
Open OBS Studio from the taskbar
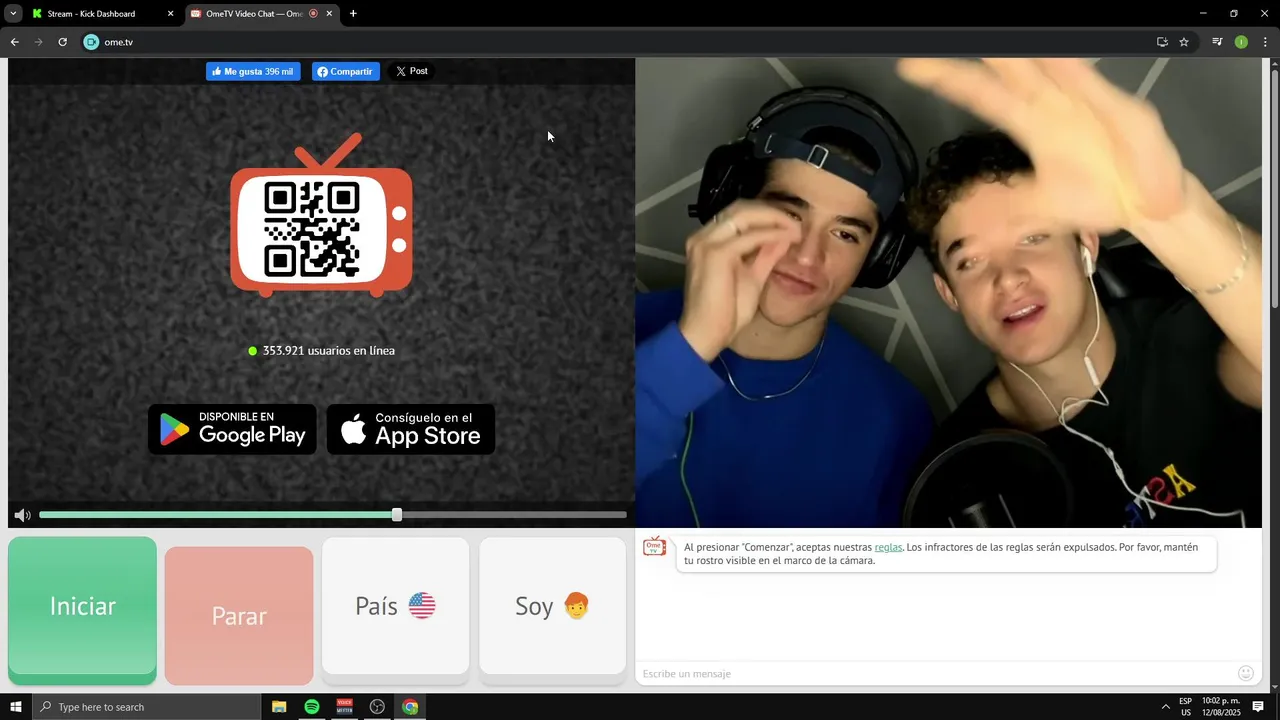(x=377, y=707)
